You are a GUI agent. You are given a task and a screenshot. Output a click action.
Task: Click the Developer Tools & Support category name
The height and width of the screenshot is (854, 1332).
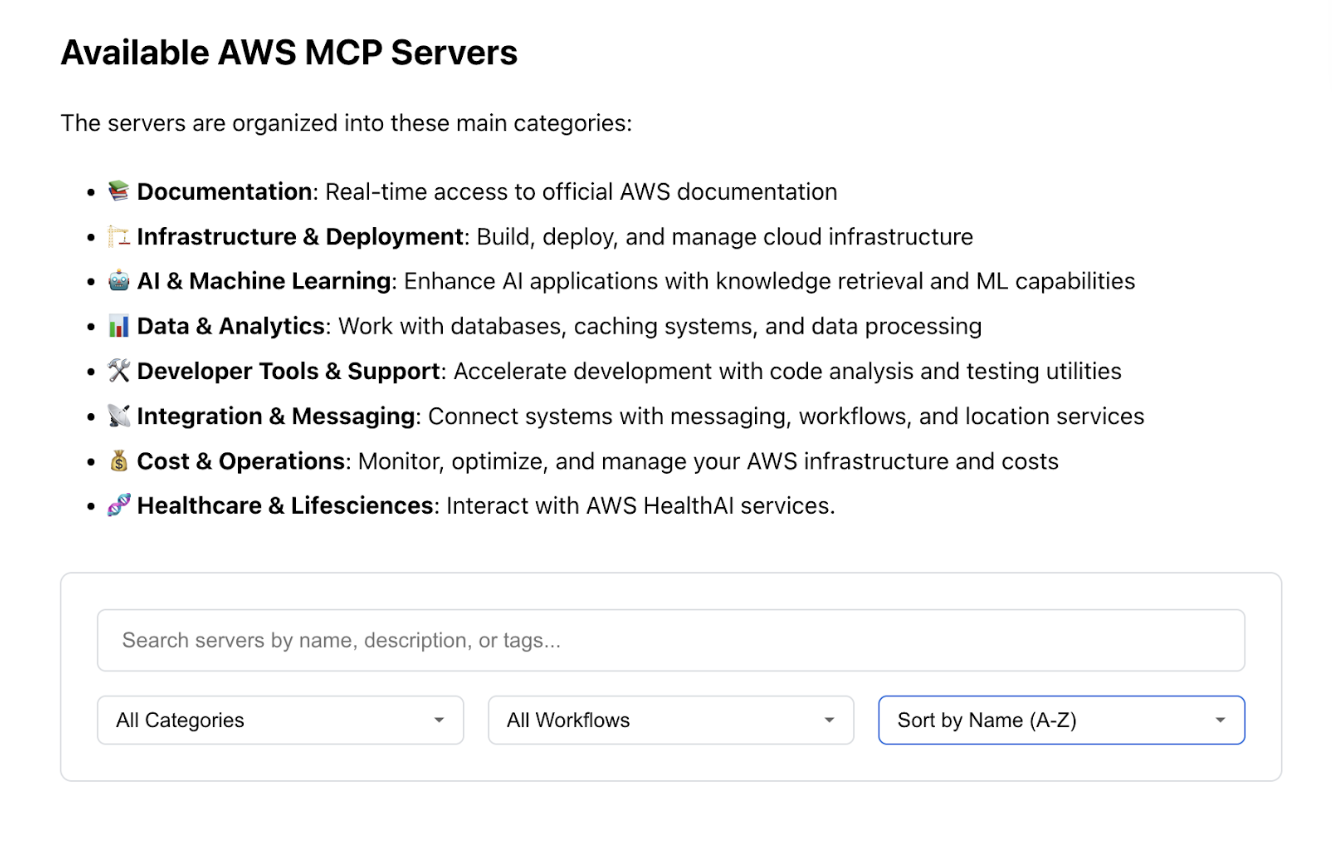coord(289,372)
